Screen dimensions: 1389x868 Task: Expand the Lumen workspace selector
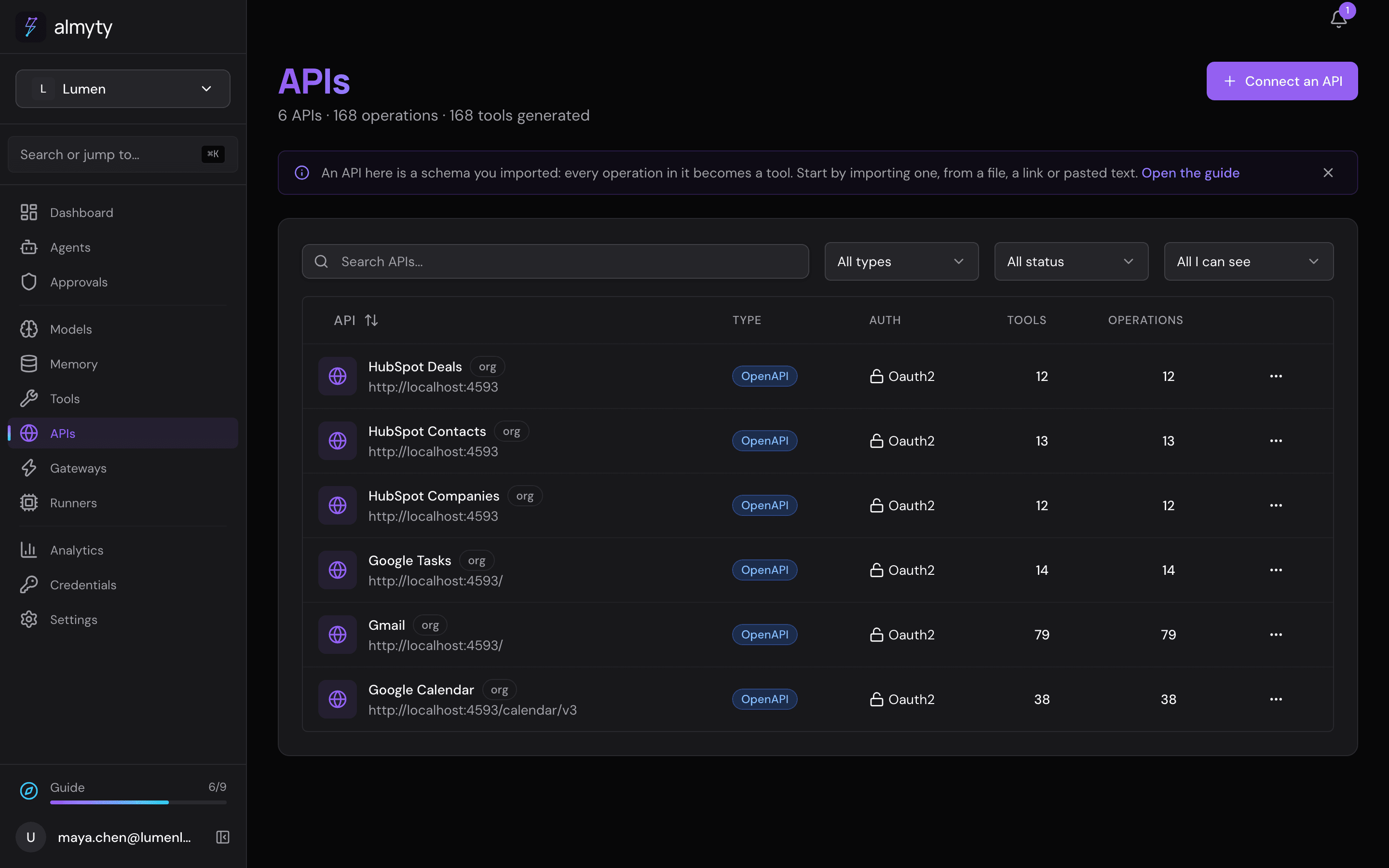(x=123, y=89)
